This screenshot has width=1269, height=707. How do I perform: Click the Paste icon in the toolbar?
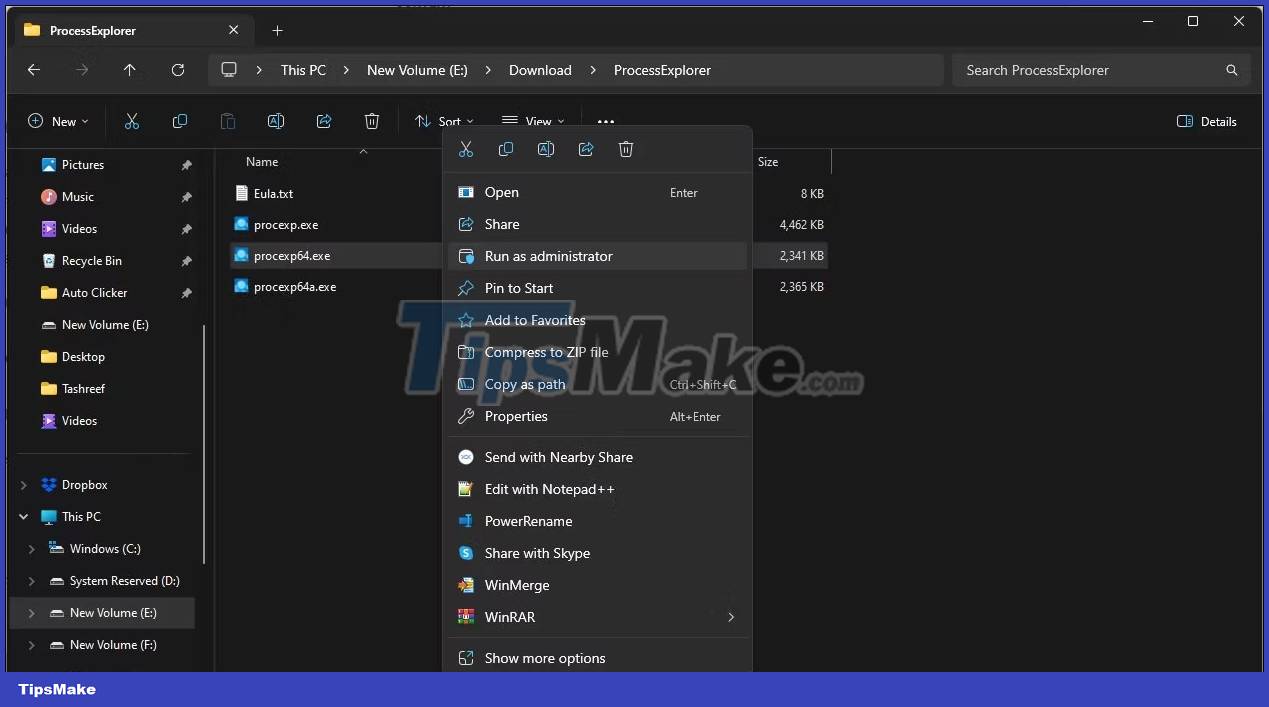[228, 121]
